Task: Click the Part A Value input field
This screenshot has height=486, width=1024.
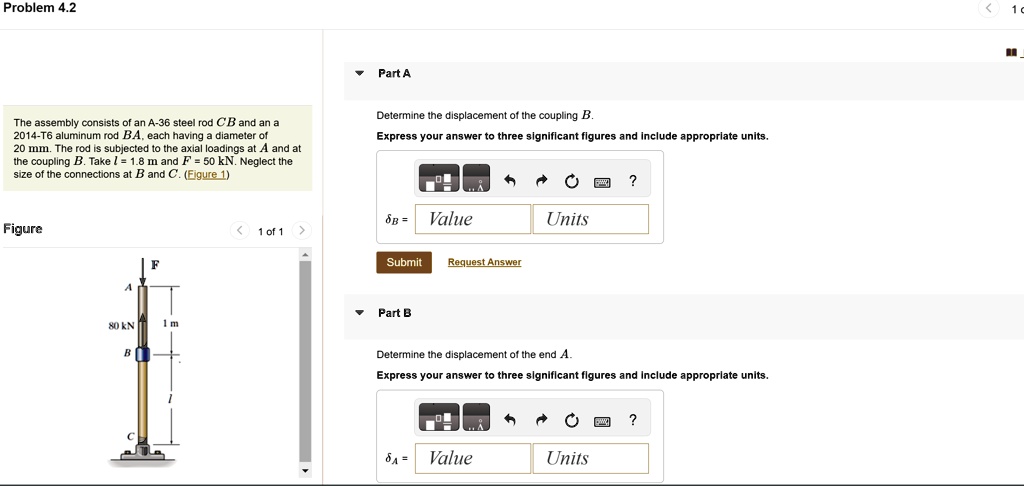Action: click(472, 219)
